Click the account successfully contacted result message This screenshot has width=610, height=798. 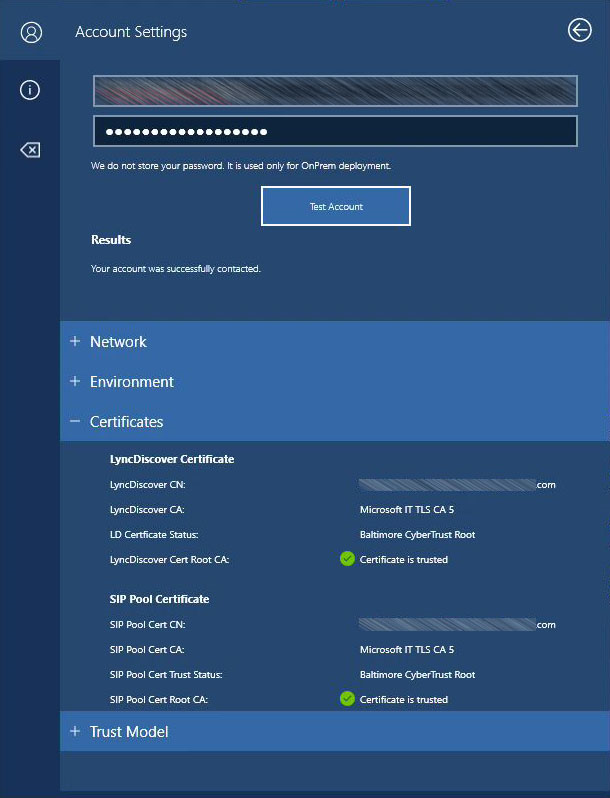(x=176, y=269)
